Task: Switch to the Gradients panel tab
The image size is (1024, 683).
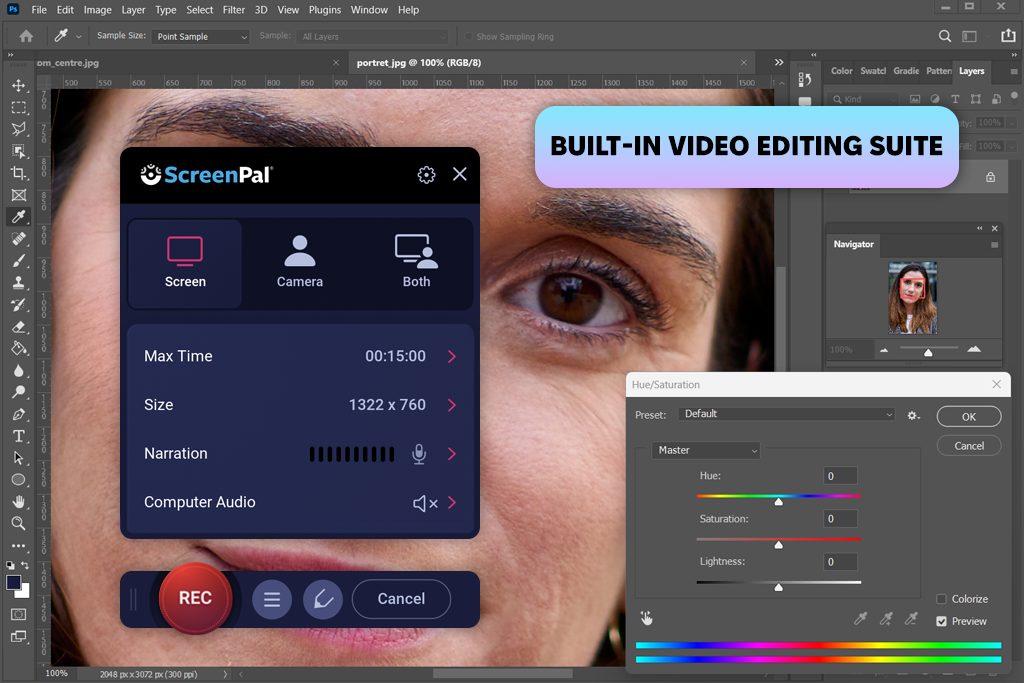Action: (906, 71)
